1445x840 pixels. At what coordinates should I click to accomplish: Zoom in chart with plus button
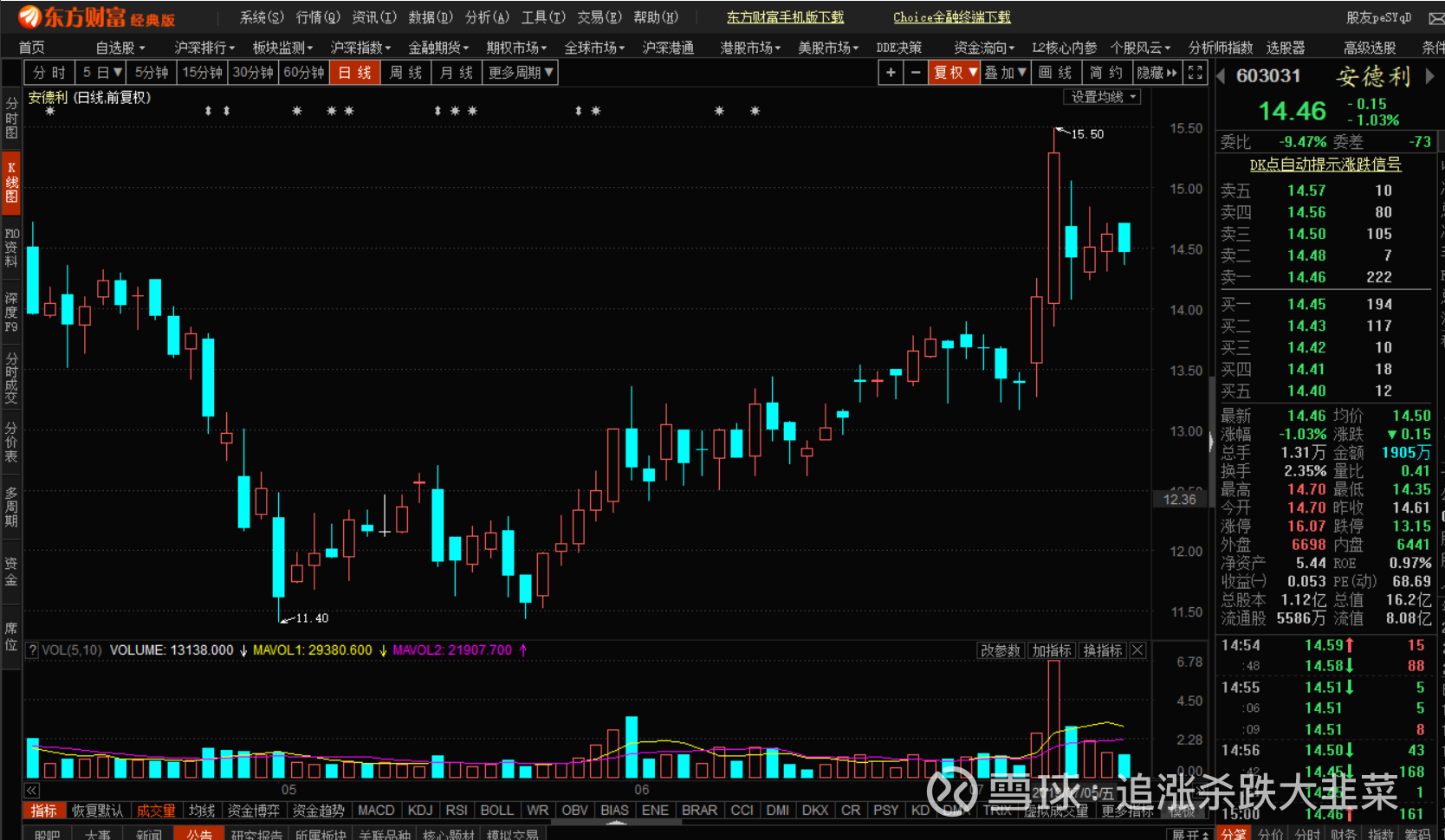pyautogui.click(x=891, y=73)
